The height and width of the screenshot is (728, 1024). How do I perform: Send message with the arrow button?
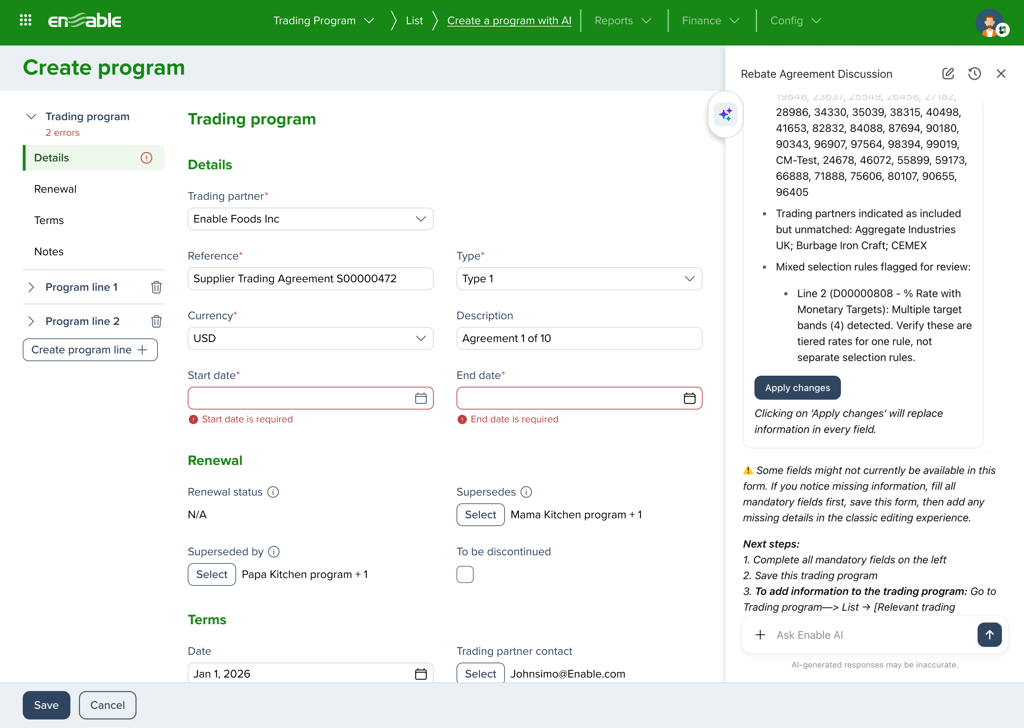pyautogui.click(x=989, y=635)
